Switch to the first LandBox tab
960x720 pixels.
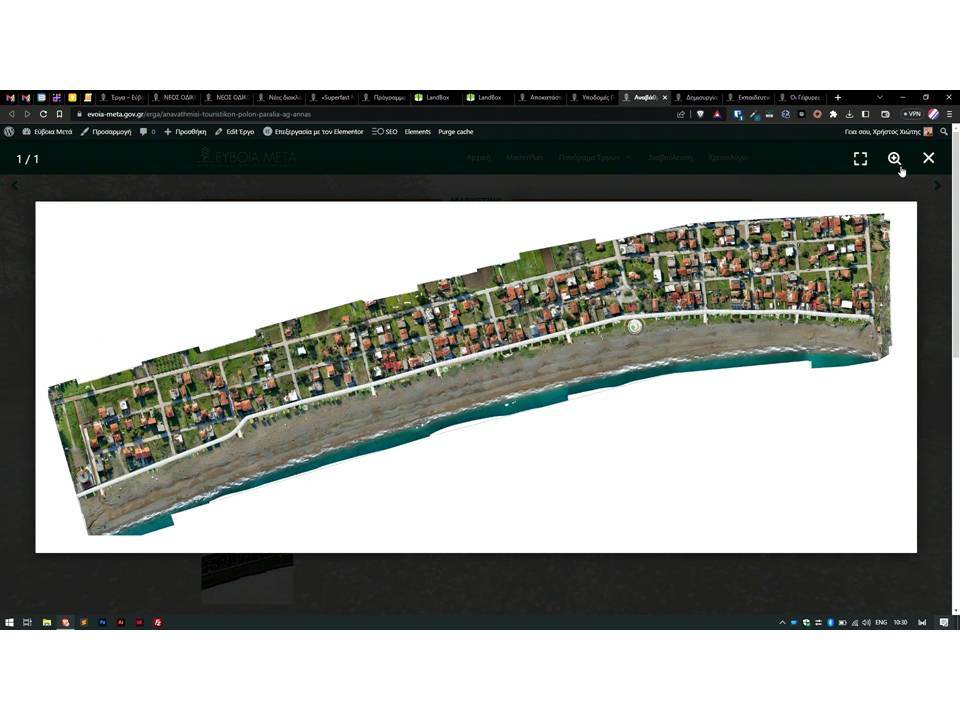coord(436,97)
